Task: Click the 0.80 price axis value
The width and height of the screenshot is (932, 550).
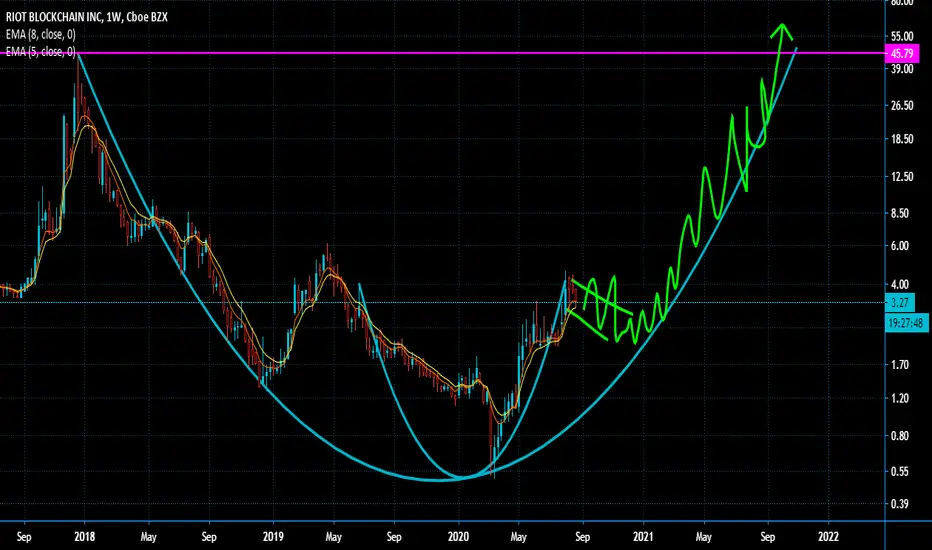Action: coord(900,436)
